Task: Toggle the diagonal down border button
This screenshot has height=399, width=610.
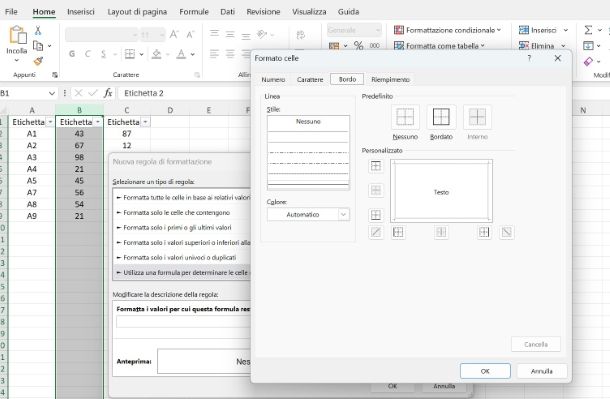Action: 507,232
